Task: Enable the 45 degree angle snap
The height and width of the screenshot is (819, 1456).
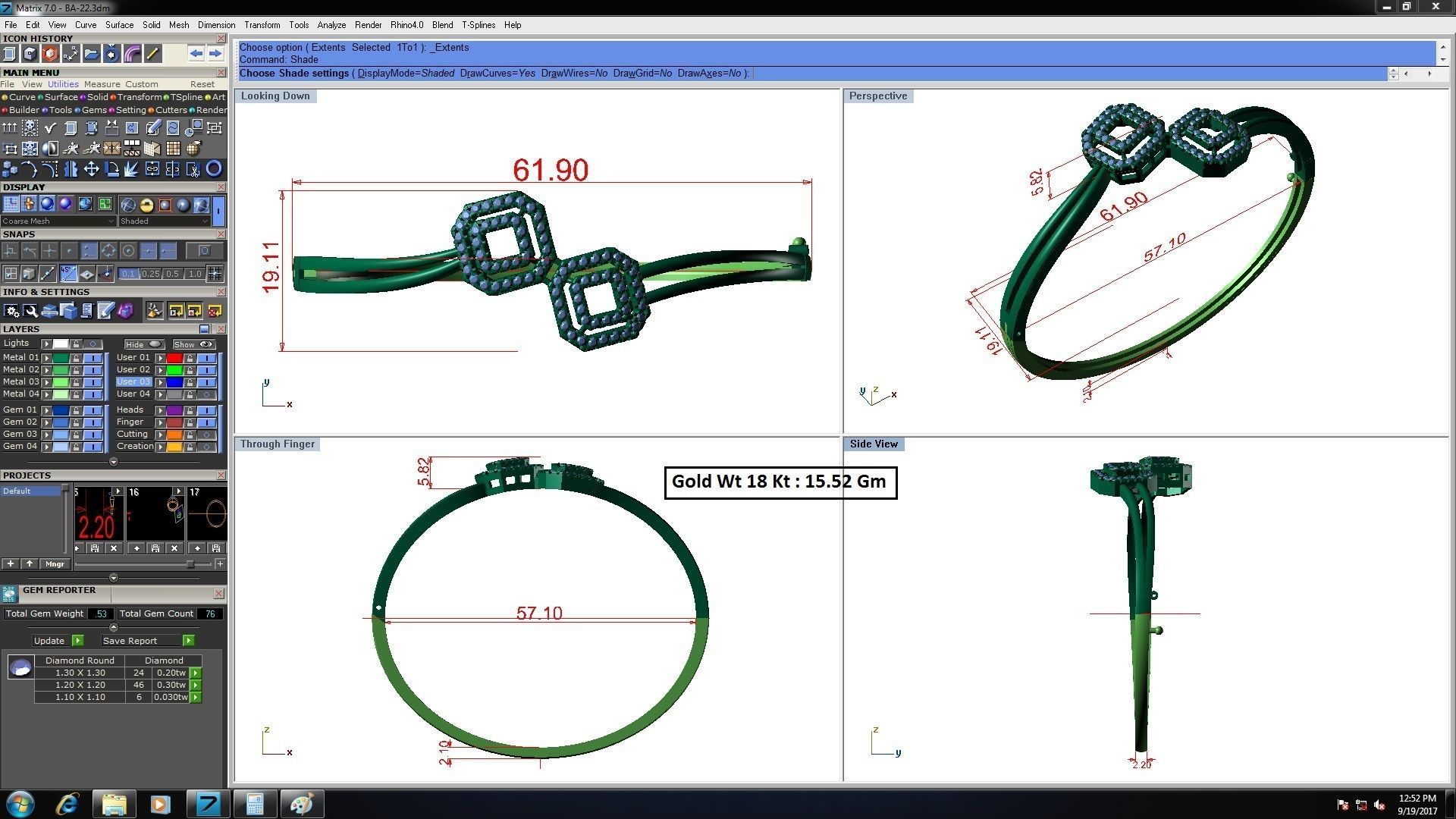Action: tap(68, 274)
